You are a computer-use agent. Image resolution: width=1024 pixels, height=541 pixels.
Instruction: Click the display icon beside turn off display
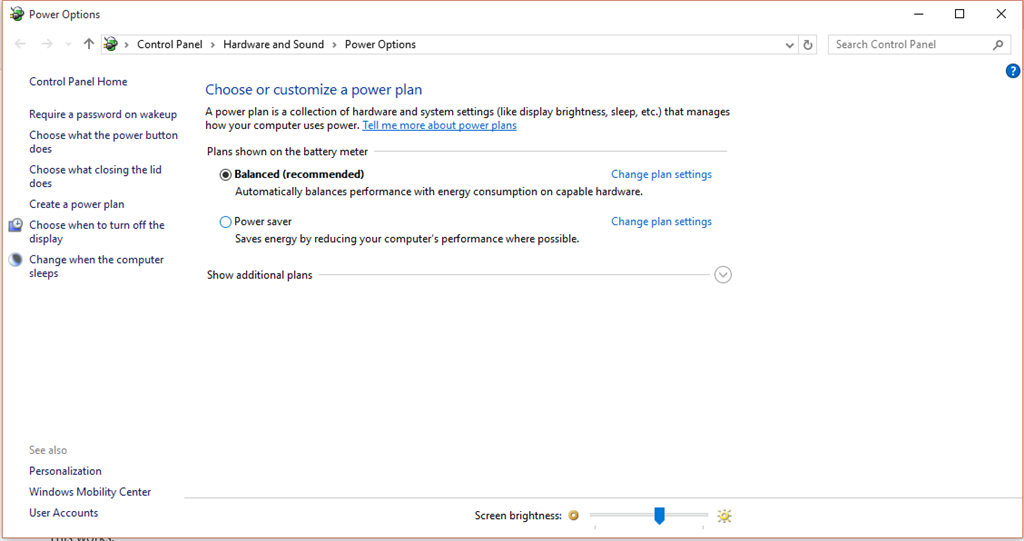pyautogui.click(x=16, y=225)
